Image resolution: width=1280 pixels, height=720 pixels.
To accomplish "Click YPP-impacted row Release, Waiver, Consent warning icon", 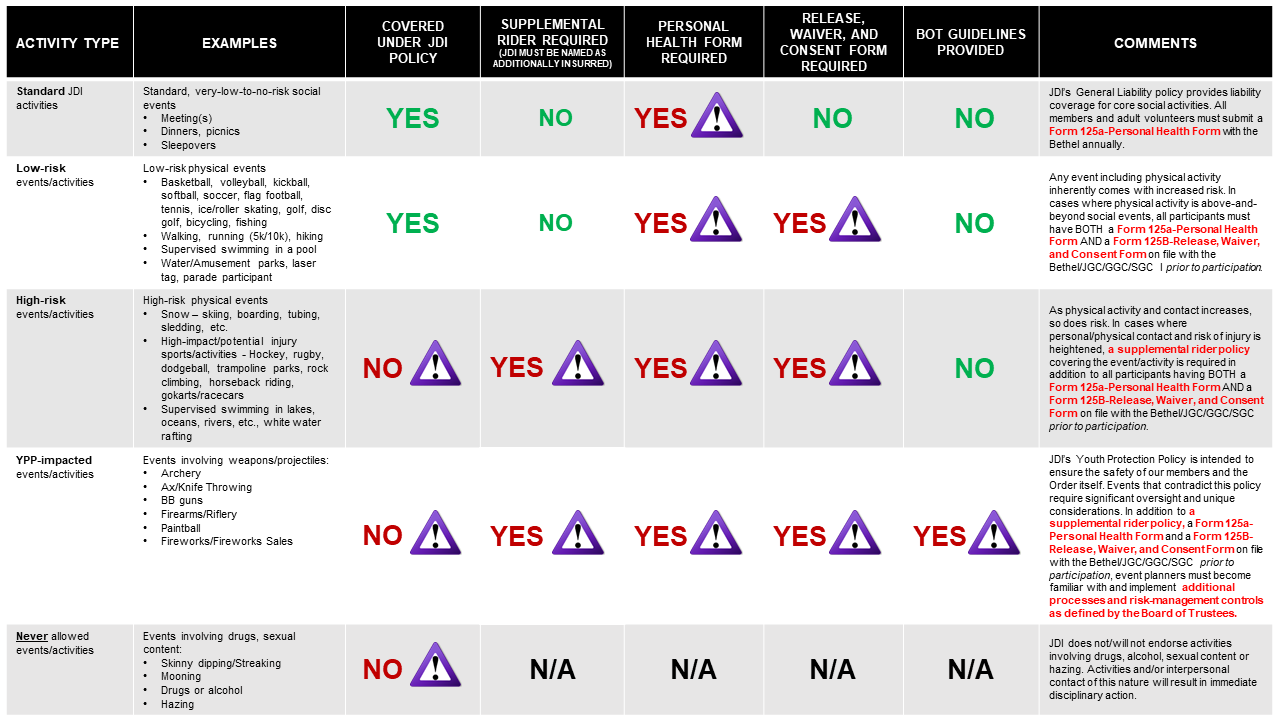I will [x=856, y=533].
